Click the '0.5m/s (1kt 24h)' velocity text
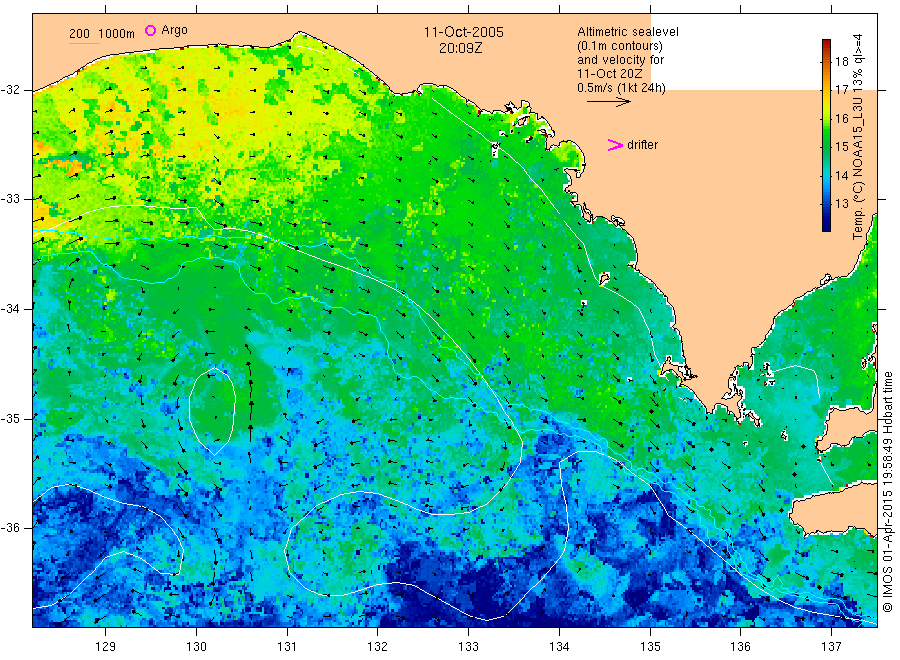The image size is (900, 660). (x=622, y=88)
